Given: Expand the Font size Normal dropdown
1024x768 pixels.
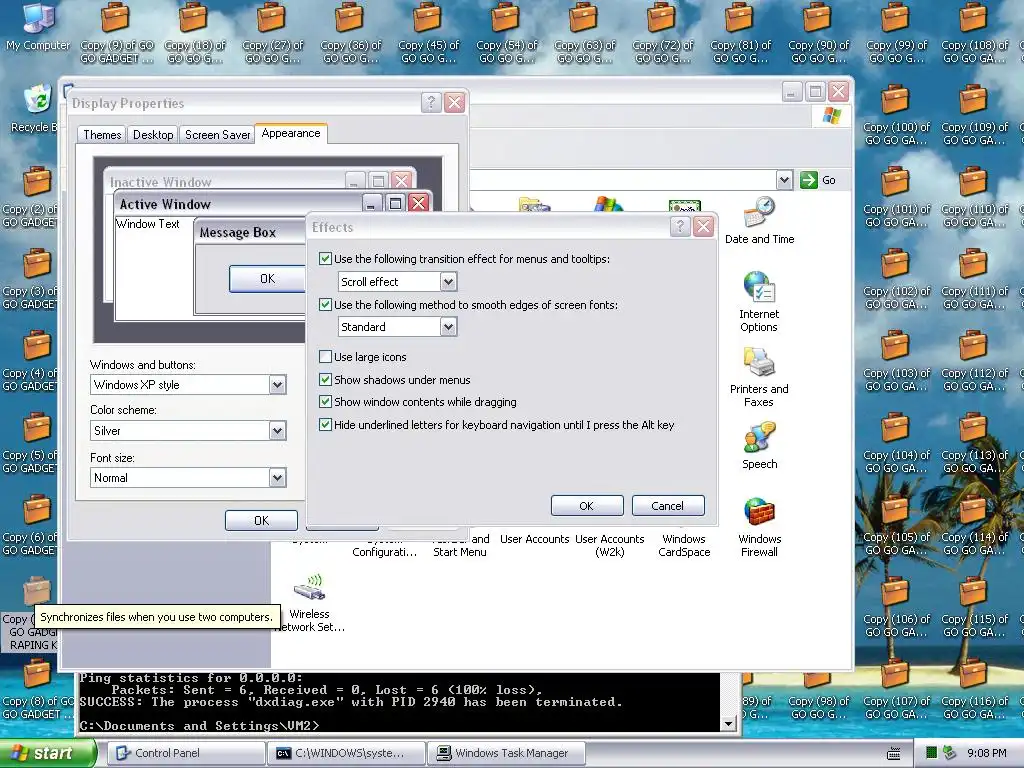Looking at the screenshot, I should click(278, 477).
